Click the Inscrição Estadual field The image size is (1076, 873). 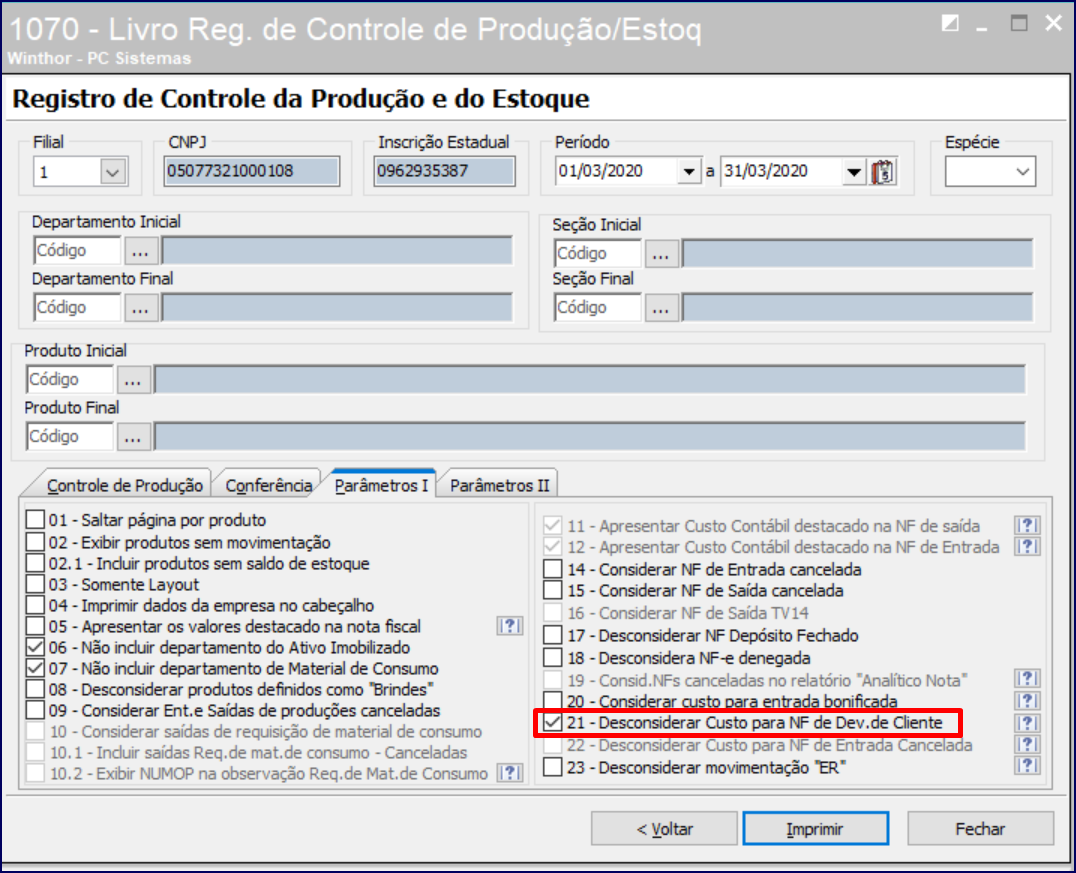click(x=444, y=172)
